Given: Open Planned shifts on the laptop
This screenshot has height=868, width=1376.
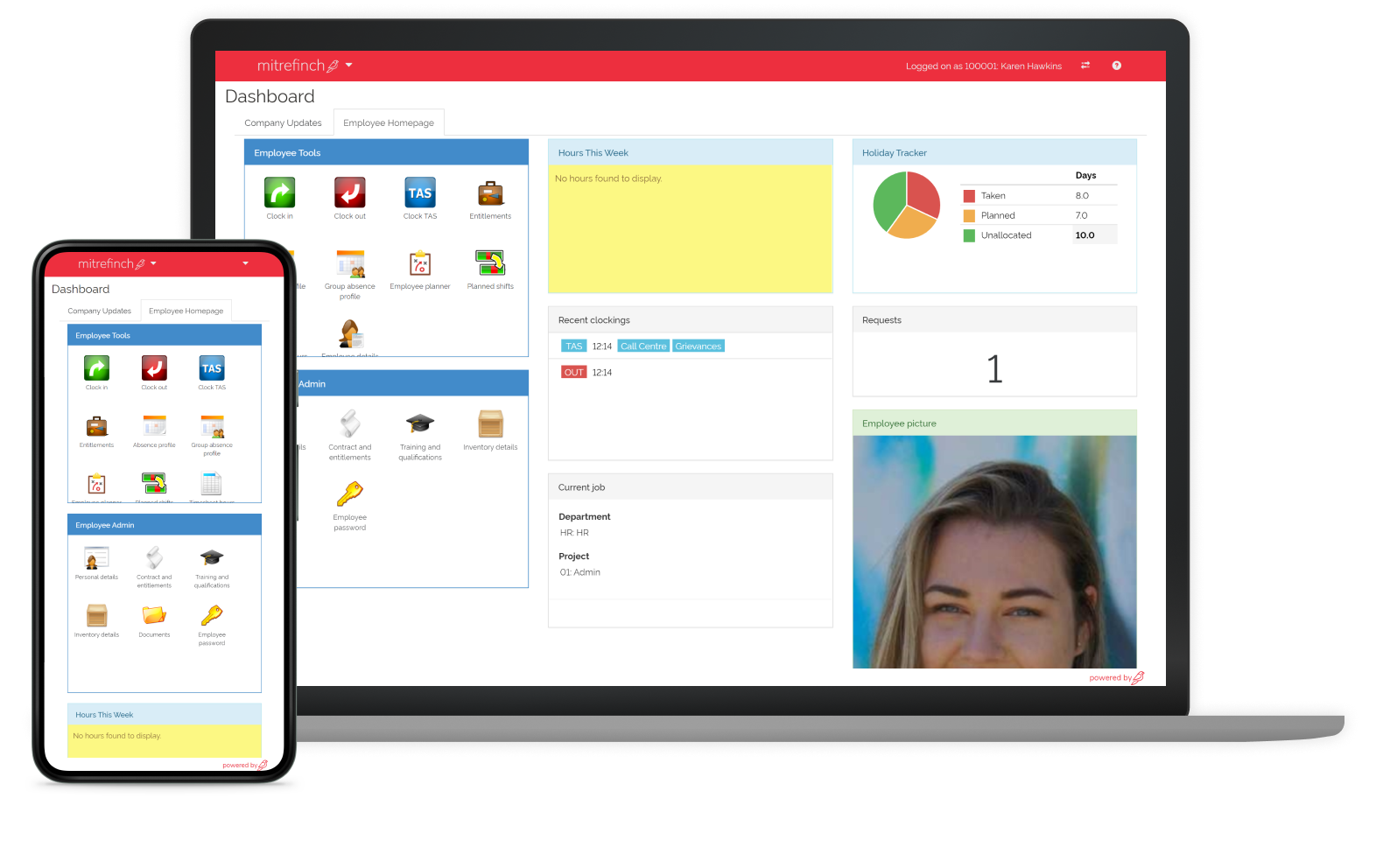Looking at the screenshot, I should click(x=490, y=262).
